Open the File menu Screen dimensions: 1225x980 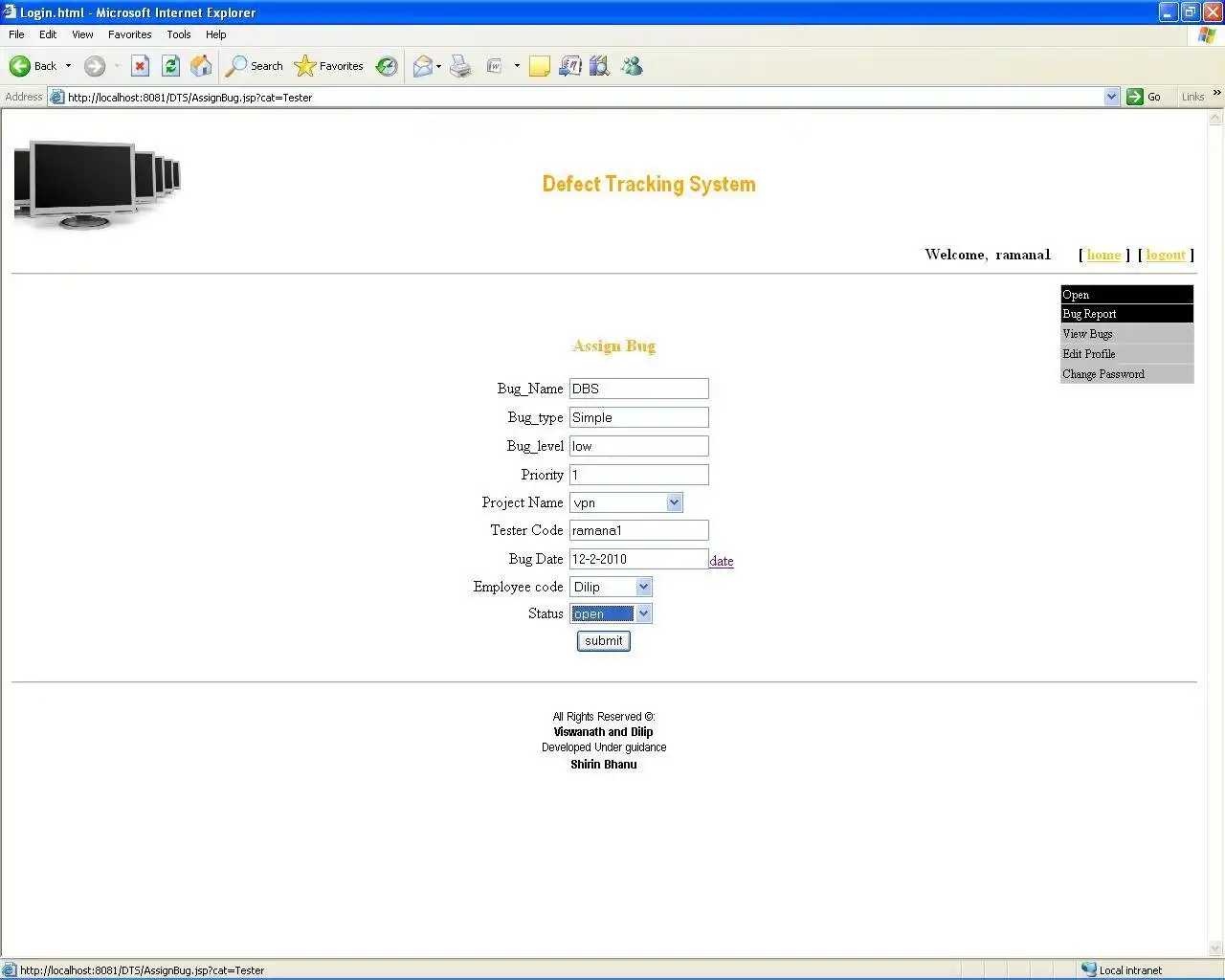click(x=16, y=34)
